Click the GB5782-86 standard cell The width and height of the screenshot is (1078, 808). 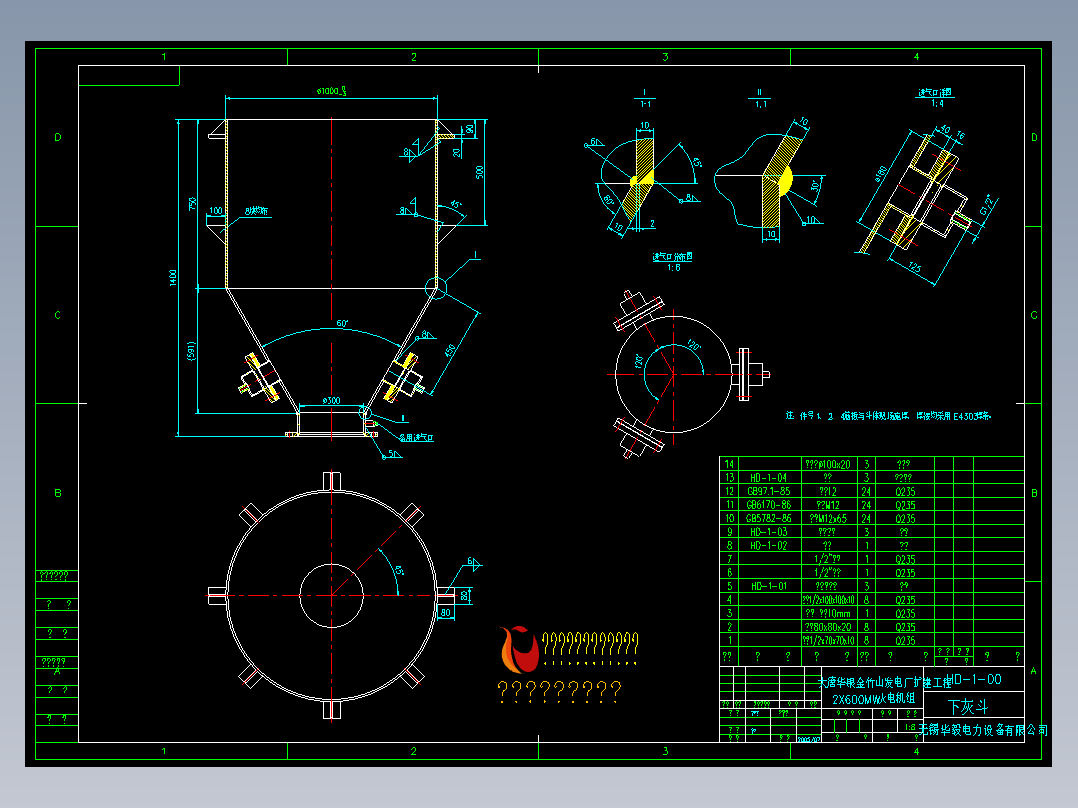click(768, 518)
